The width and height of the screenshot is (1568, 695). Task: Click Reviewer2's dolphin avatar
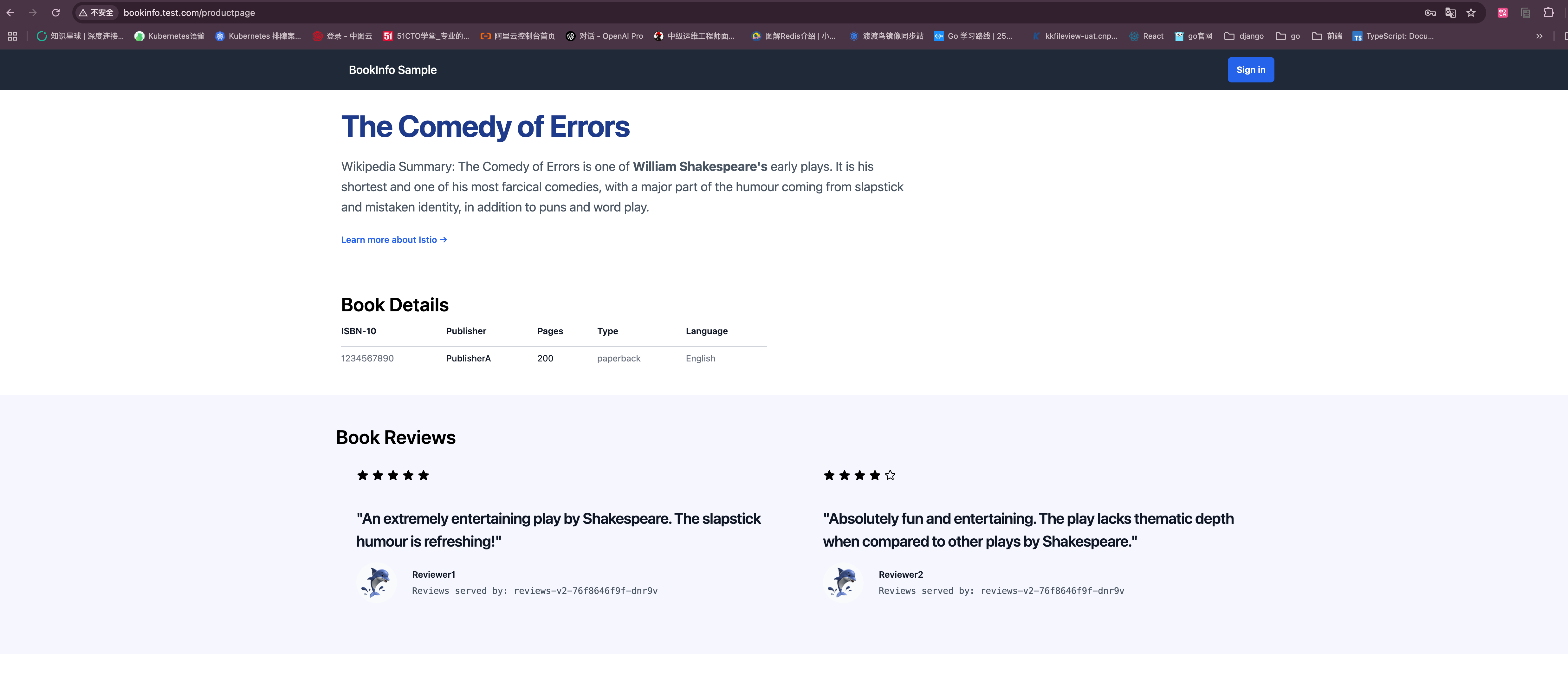pos(842,582)
